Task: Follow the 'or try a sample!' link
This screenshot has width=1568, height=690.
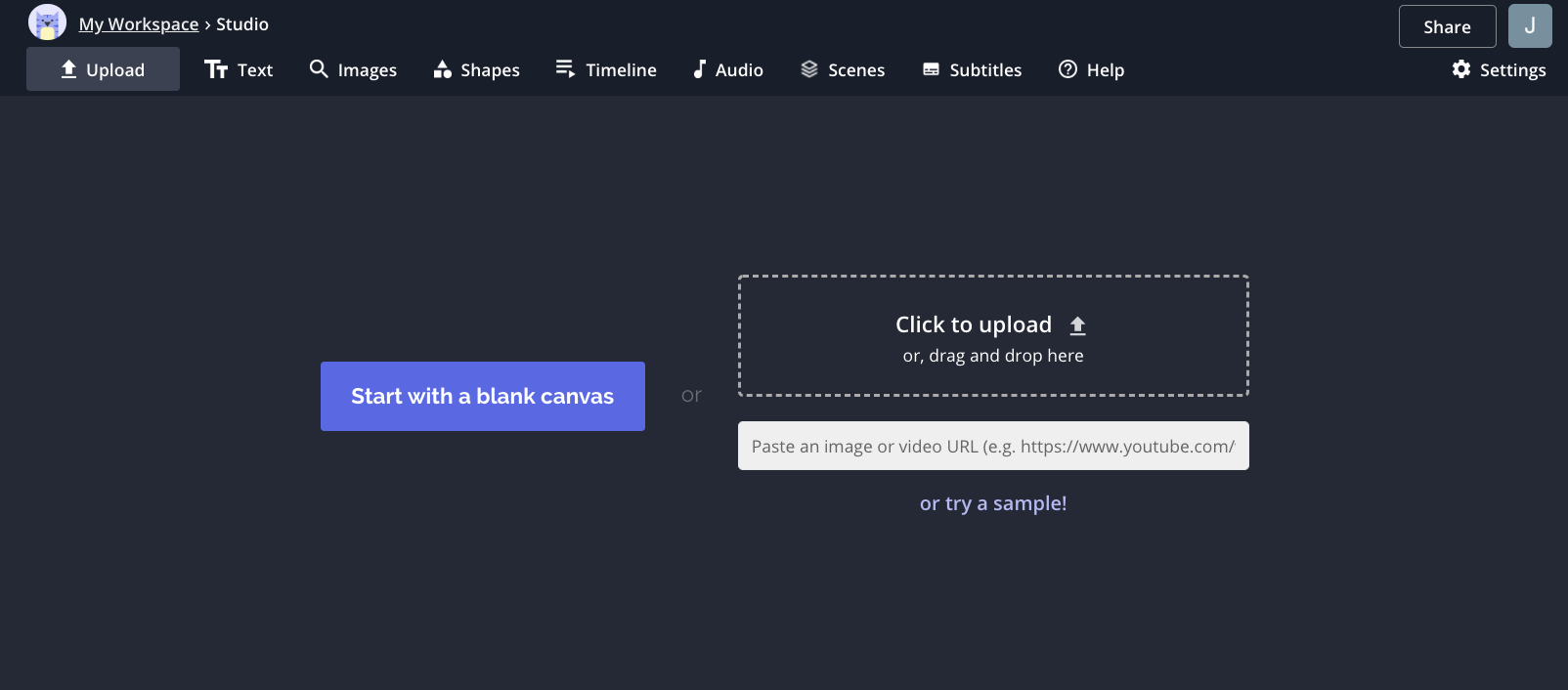Action: coord(992,503)
